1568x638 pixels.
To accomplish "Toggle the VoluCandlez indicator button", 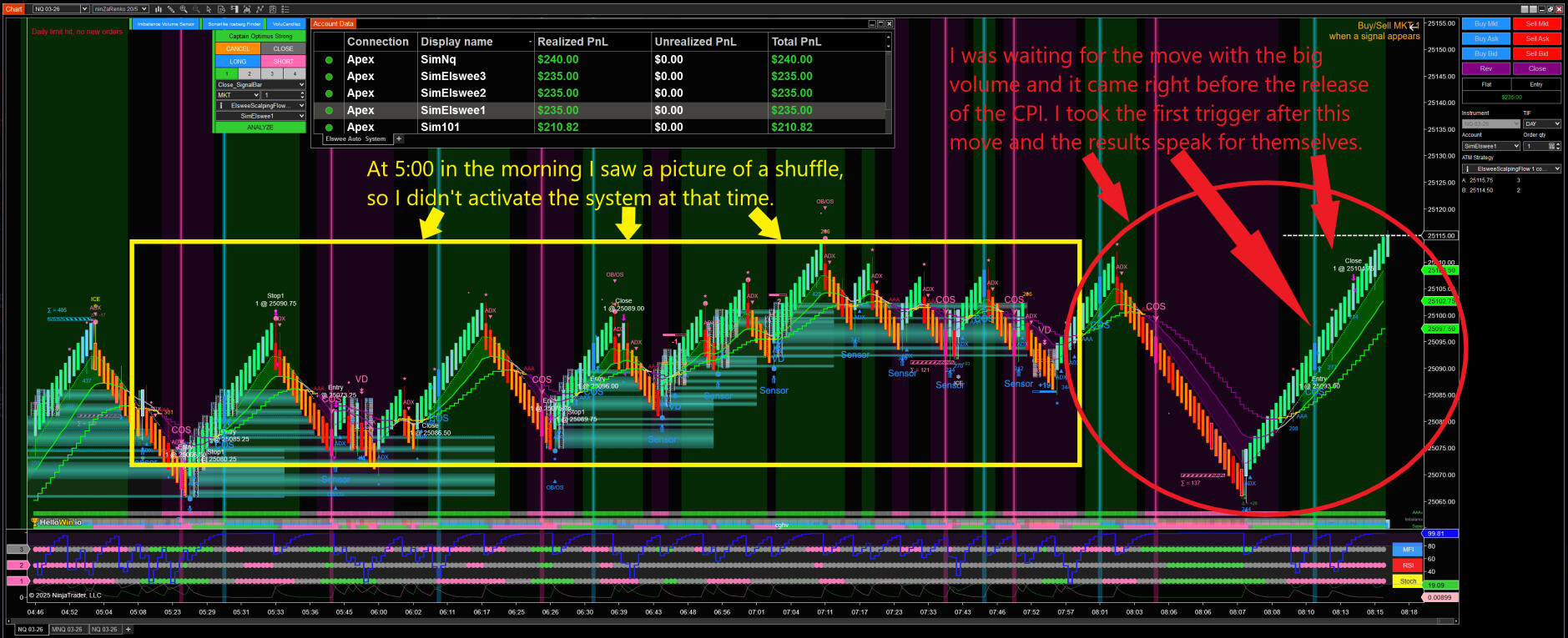I will click(x=286, y=24).
